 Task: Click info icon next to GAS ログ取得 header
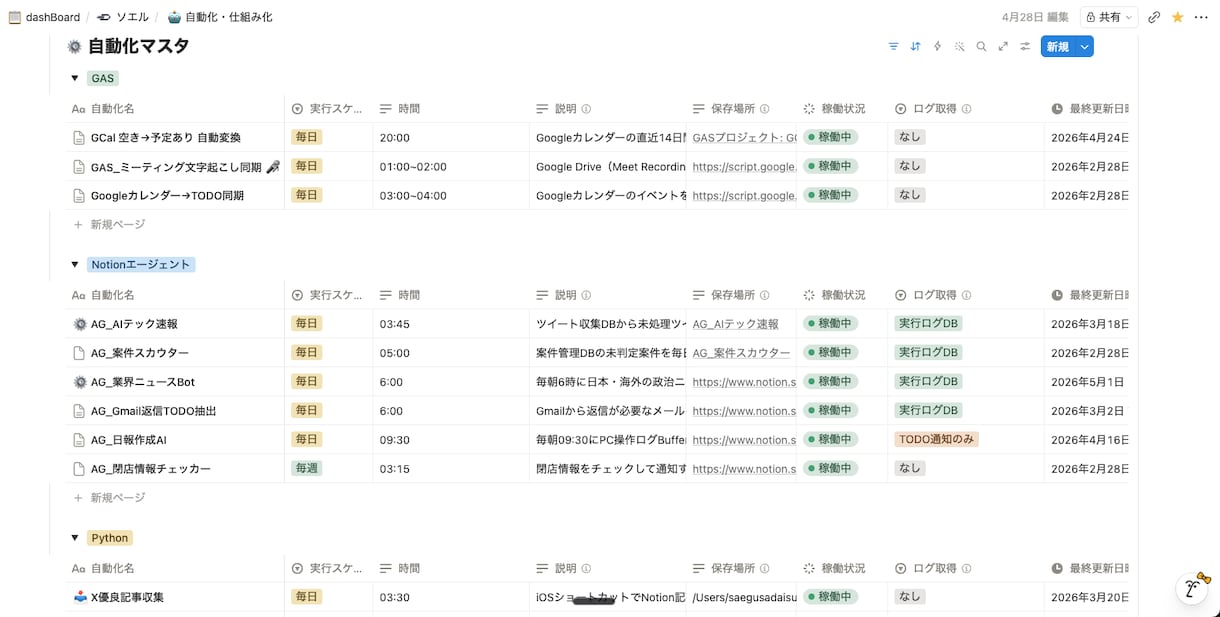967,109
